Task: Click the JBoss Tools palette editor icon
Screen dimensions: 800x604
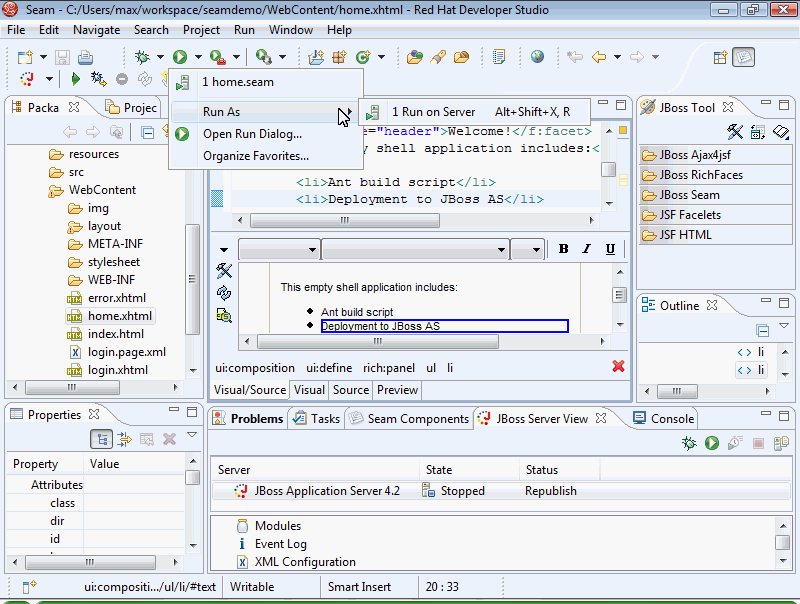Action: (735, 132)
